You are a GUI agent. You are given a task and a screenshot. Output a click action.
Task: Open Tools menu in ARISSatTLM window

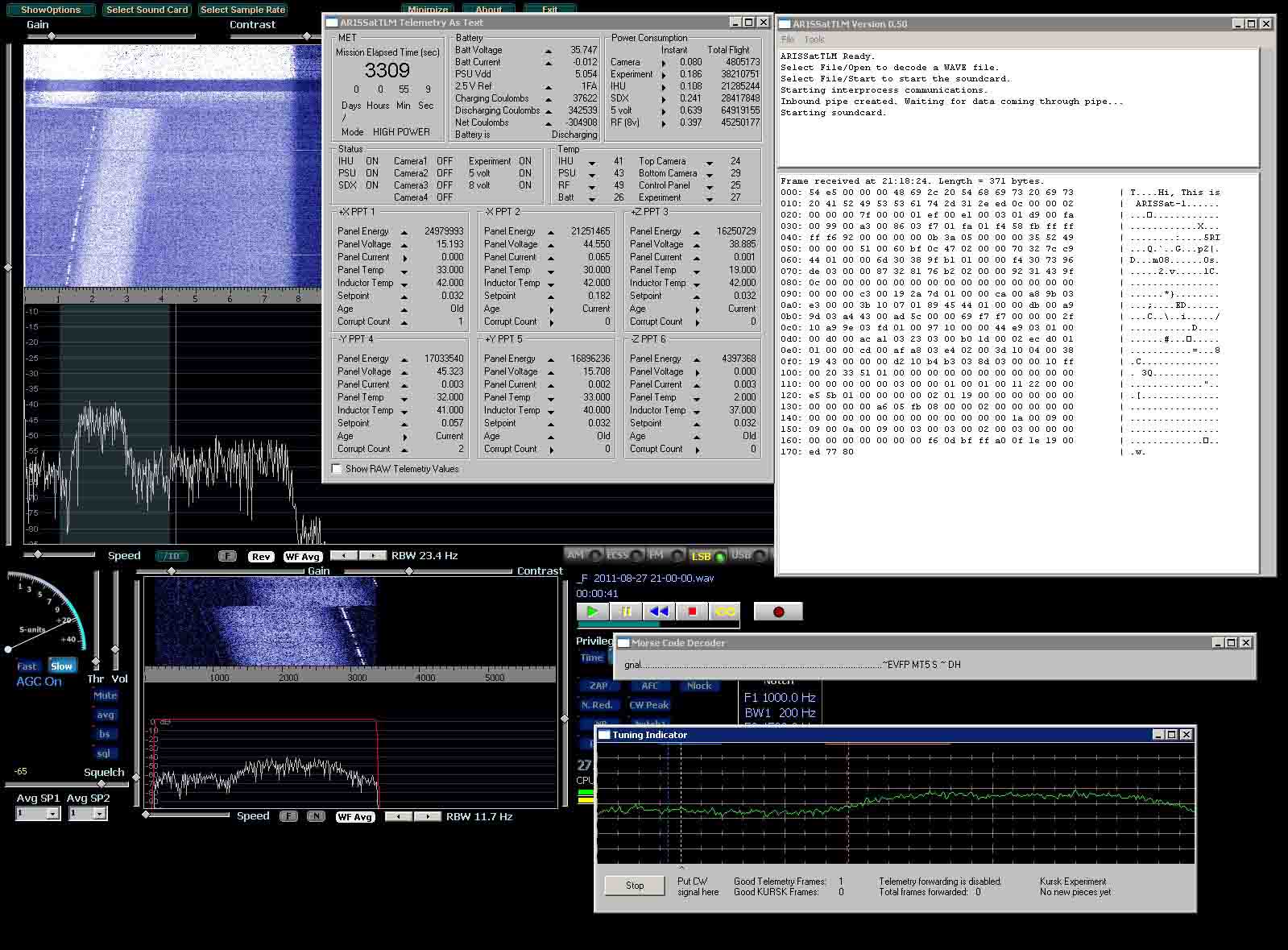tap(814, 39)
